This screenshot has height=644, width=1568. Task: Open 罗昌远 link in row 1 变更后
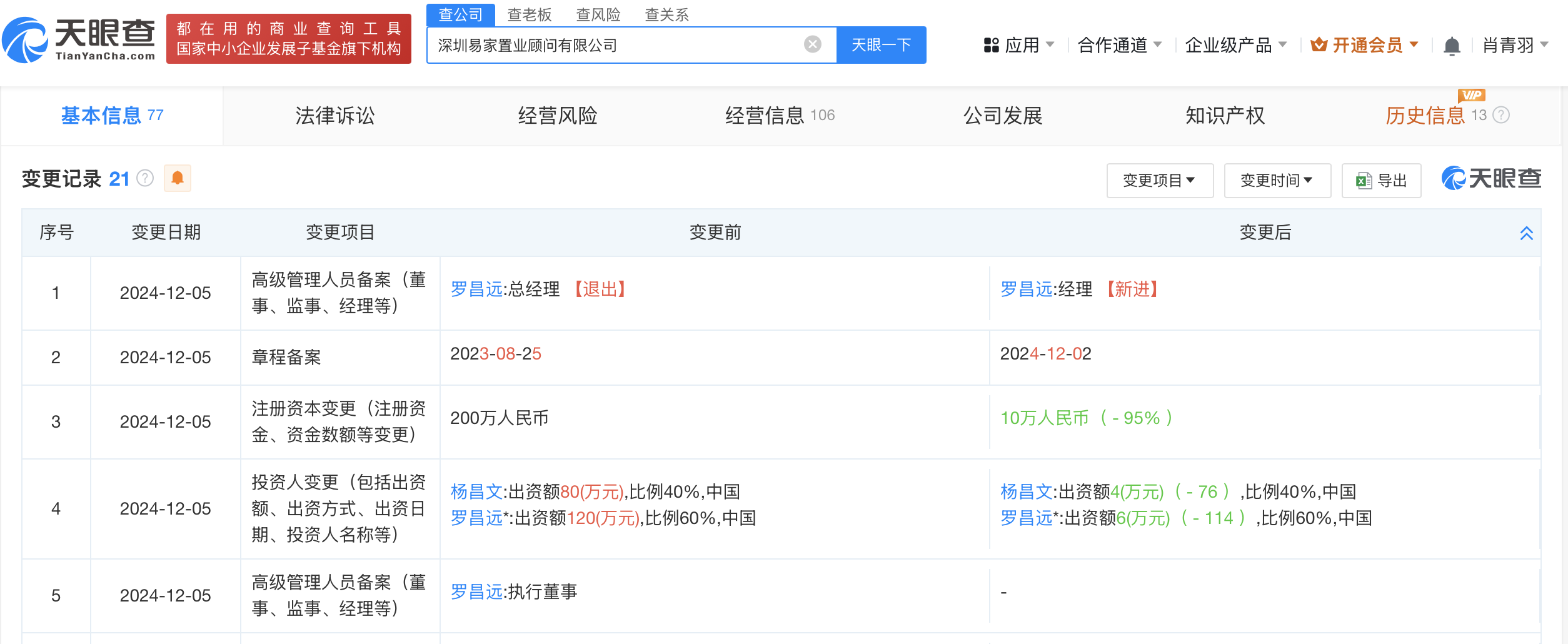(1027, 289)
